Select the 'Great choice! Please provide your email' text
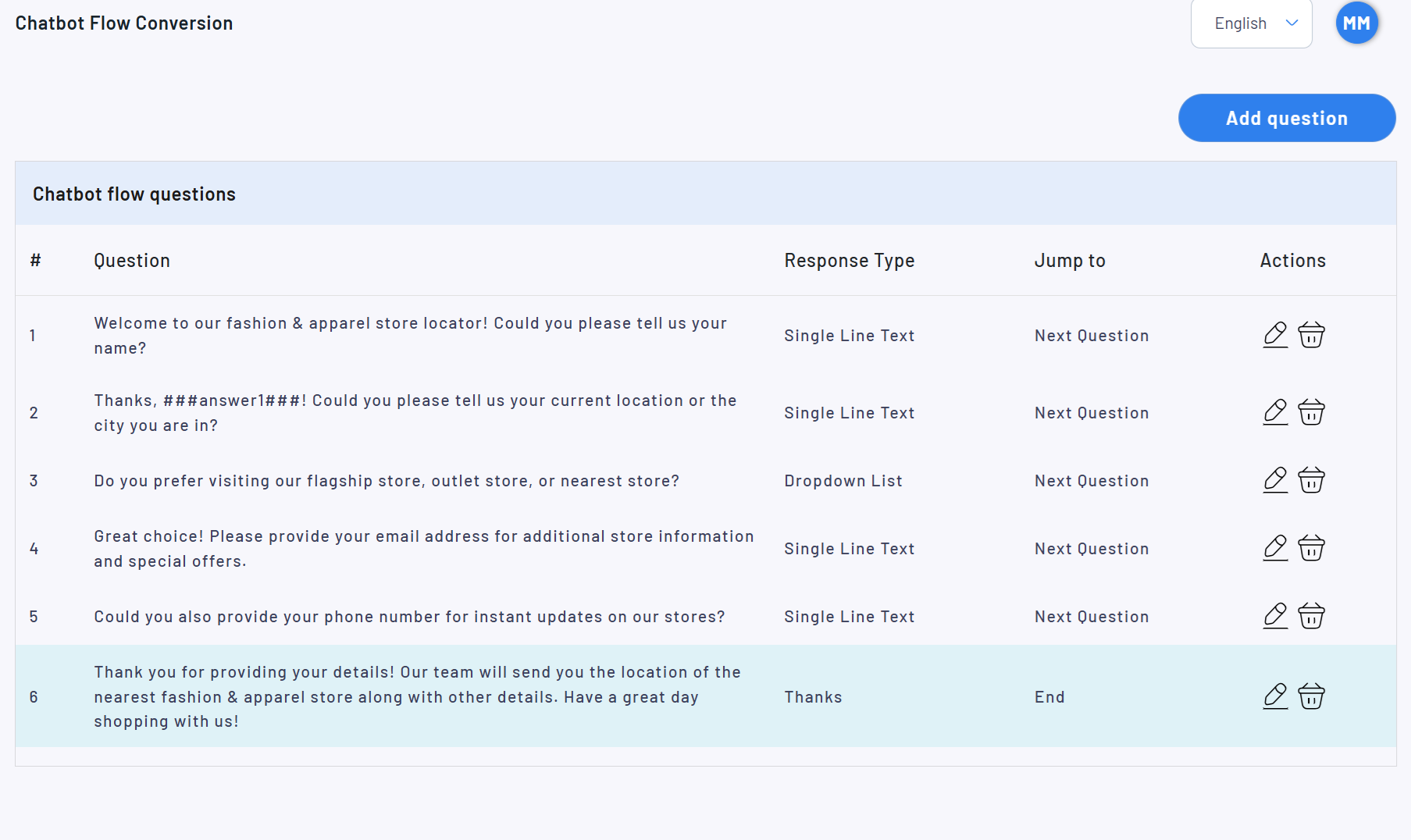The width and height of the screenshot is (1411, 840). click(424, 549)
